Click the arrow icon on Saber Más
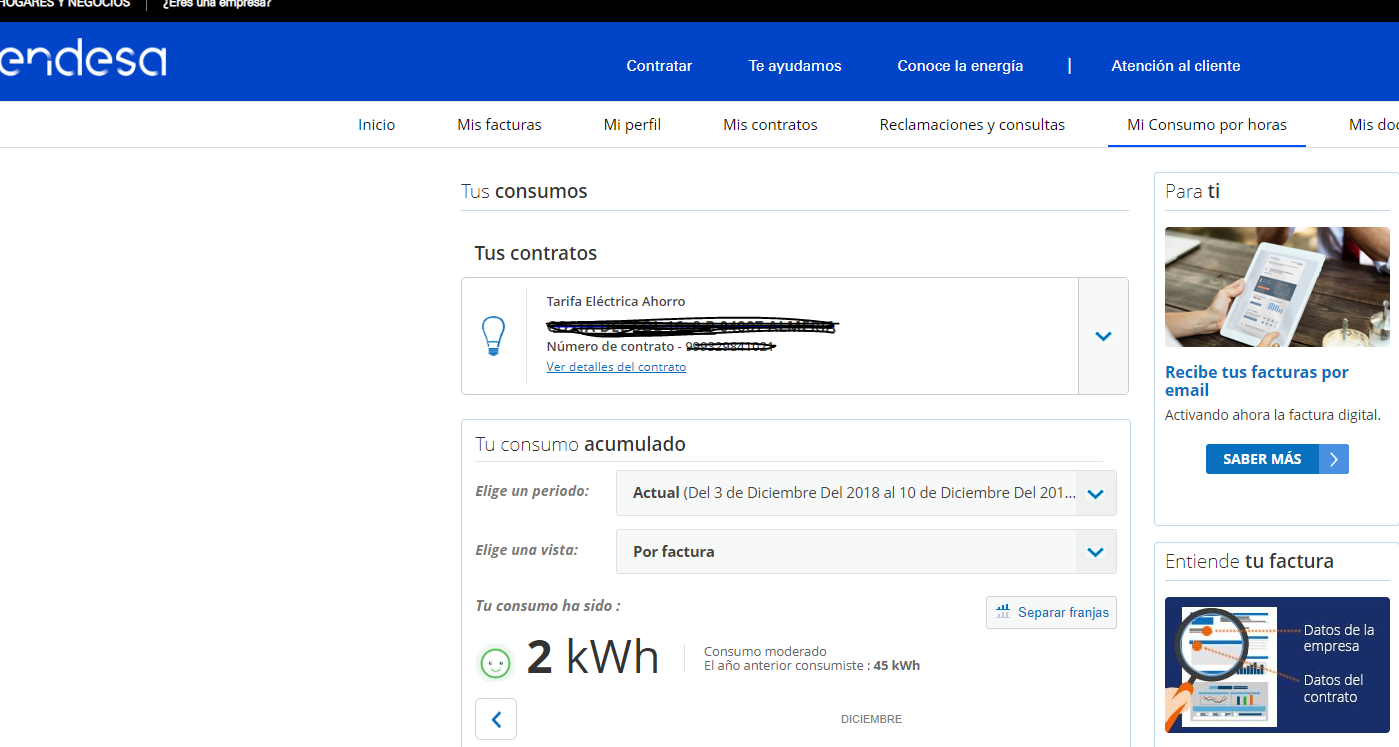Image resolution: width=1399 pixels, height=747 pixels. pos(1333,459)
